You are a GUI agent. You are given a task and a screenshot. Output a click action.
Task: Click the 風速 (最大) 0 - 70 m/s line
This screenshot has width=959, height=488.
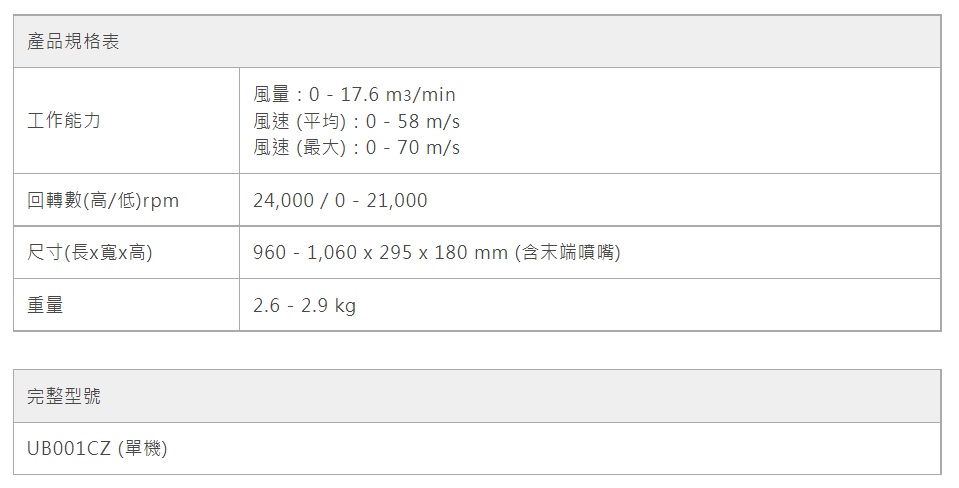point(356,147)
